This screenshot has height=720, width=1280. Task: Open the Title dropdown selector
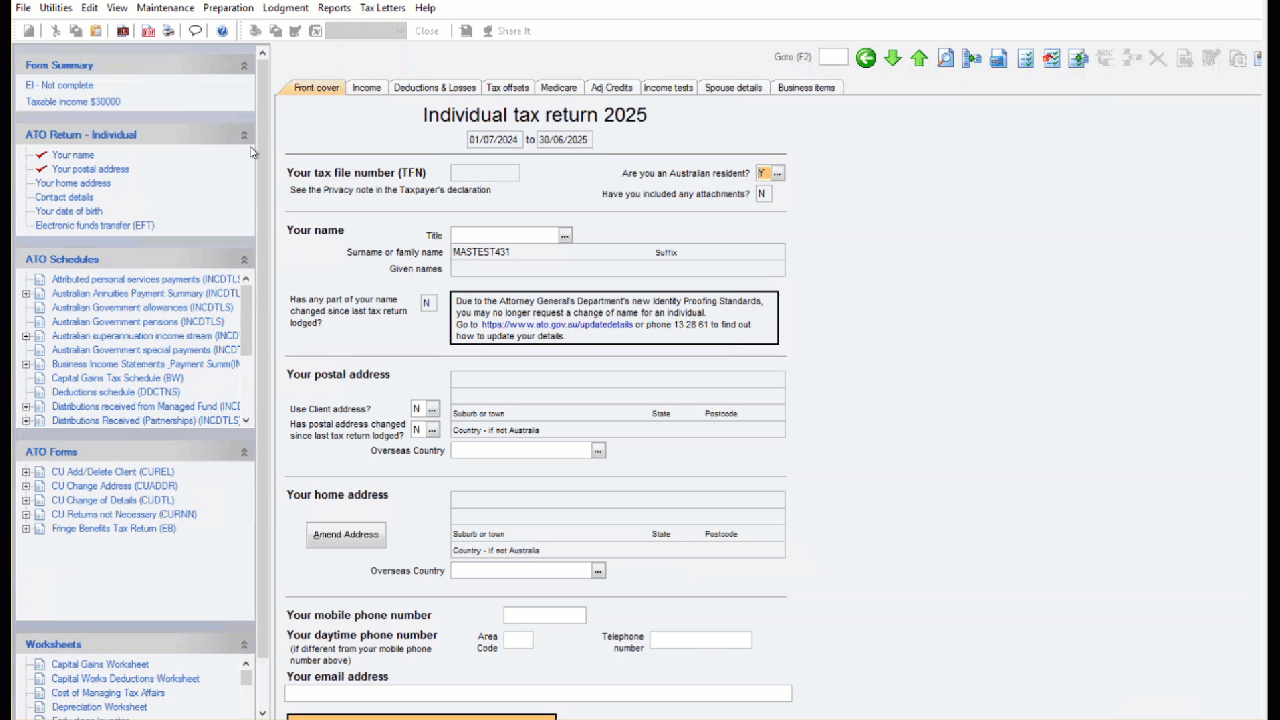(x=565, y=235)
